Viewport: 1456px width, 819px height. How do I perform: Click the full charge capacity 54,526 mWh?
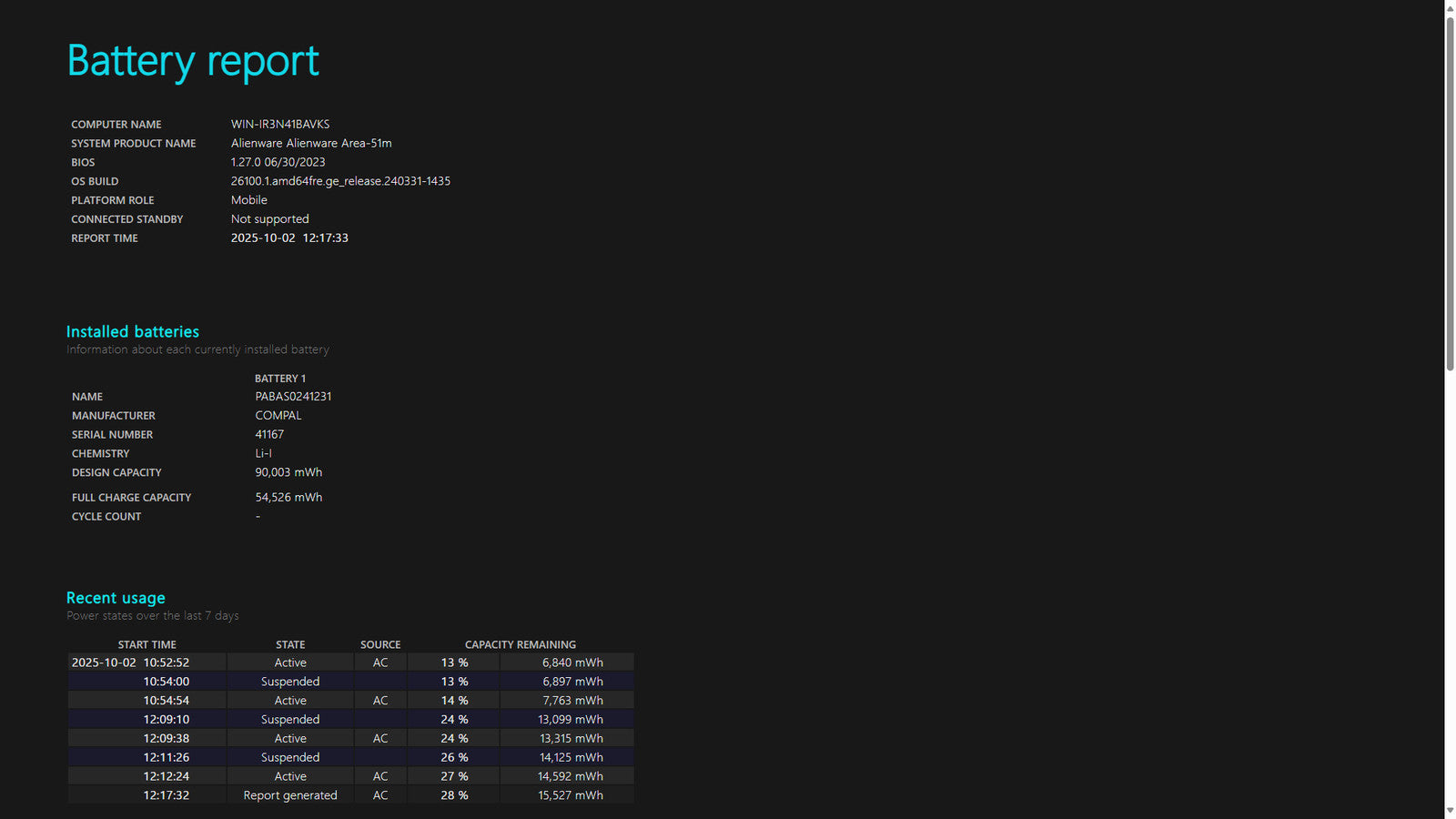pos(288,498)
